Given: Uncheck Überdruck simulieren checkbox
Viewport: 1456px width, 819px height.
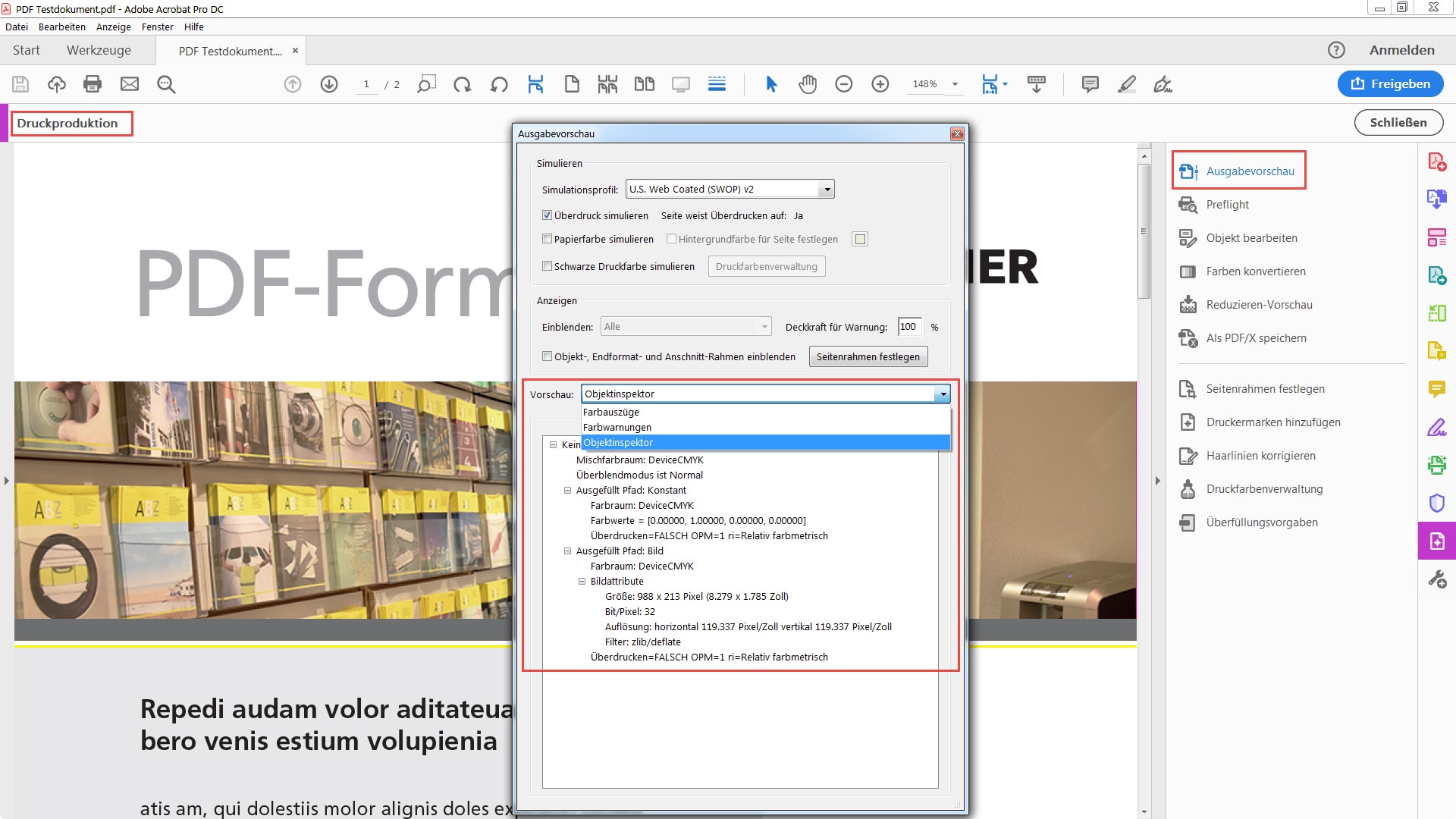Looking at the screenshot, I should [x=547, y=215].
